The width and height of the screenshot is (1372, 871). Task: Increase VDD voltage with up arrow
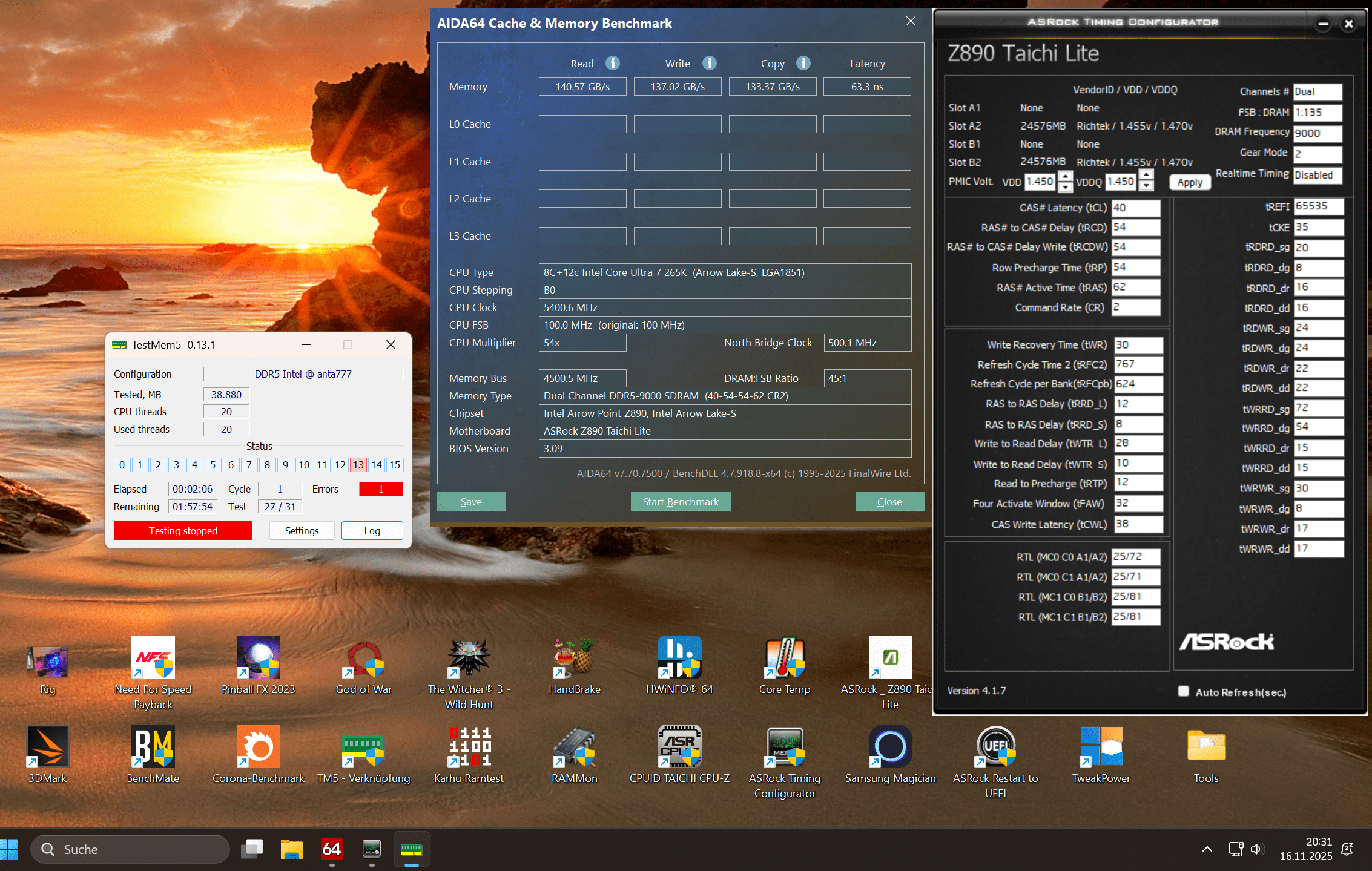pyautogui.click(x=1065, y=176)
